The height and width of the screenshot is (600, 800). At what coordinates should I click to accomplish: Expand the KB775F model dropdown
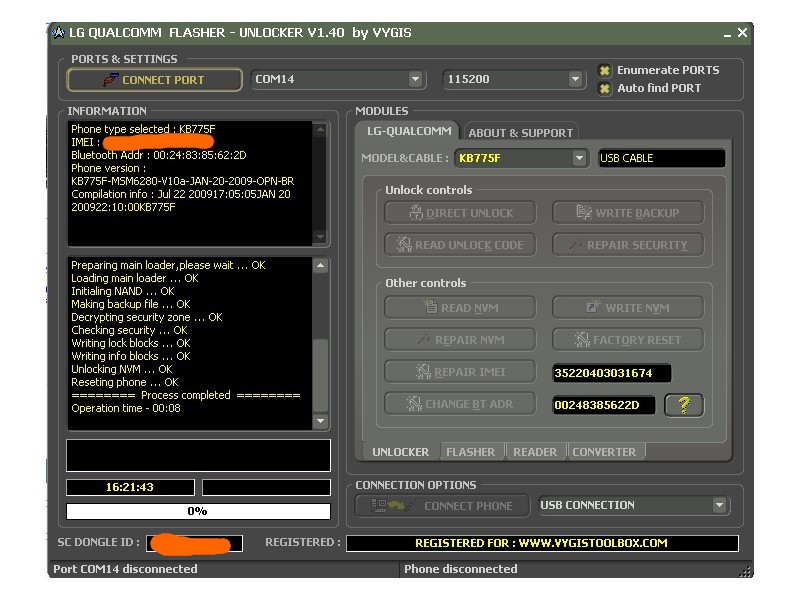[579, 158]
